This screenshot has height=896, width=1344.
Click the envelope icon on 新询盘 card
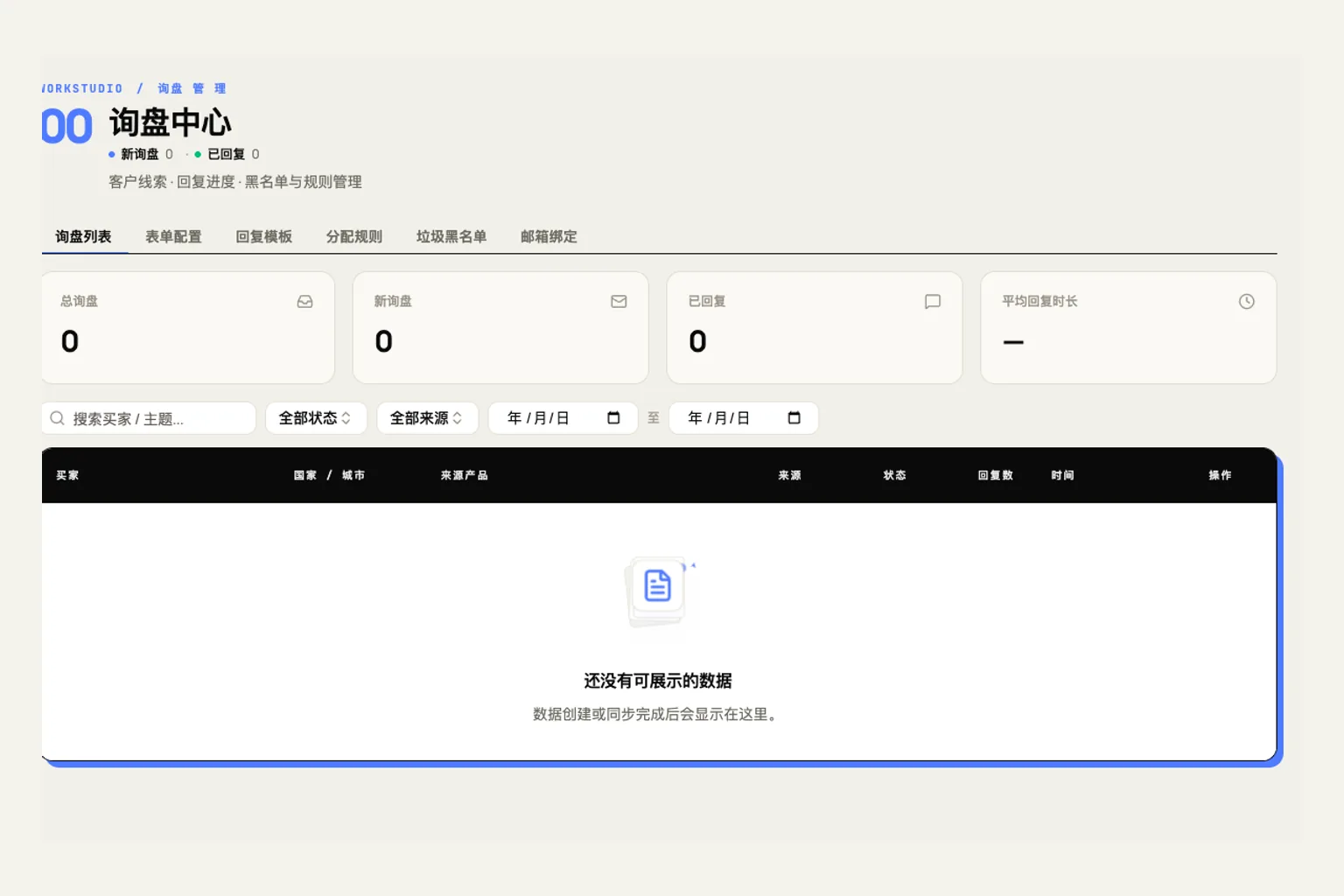pos(619,302)
